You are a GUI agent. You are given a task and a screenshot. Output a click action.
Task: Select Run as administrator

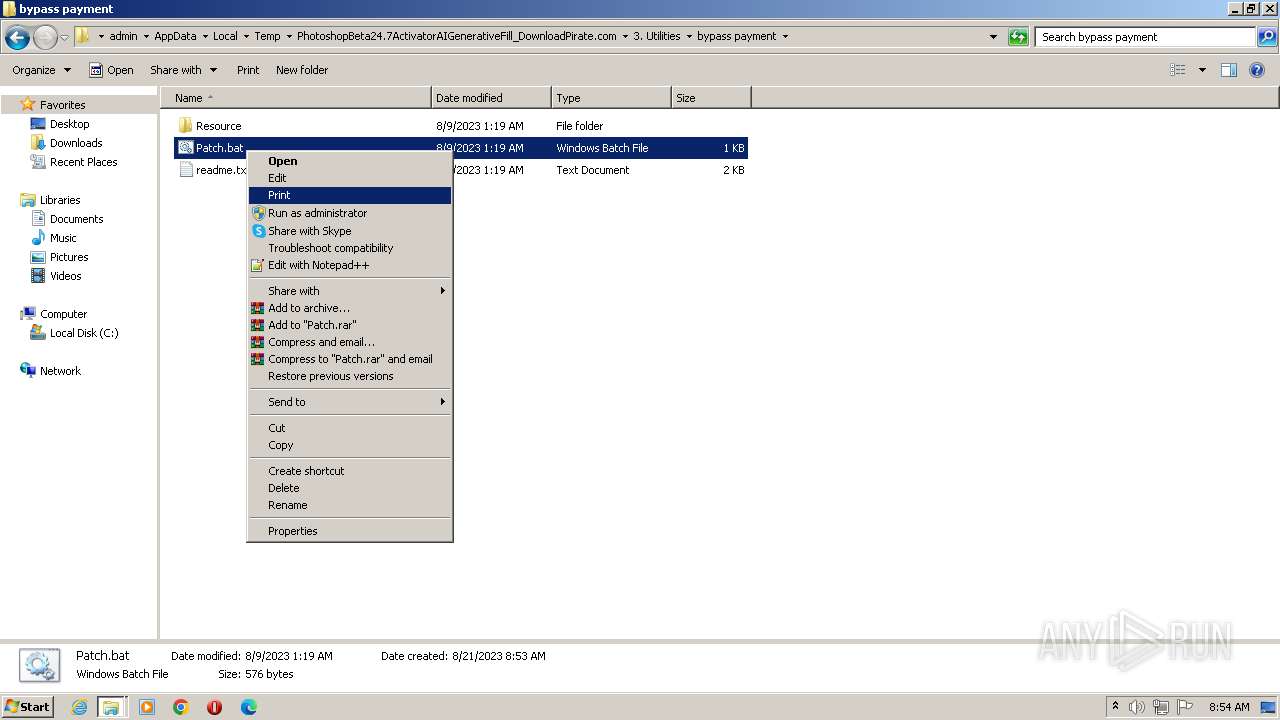(x=350, y=213)
